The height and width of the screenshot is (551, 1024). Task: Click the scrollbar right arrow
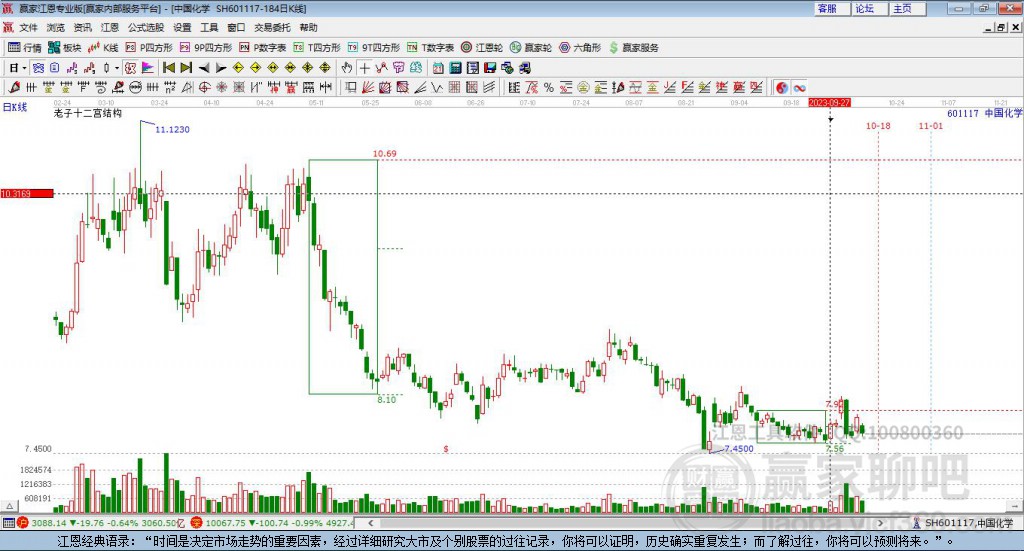[880, 523]
